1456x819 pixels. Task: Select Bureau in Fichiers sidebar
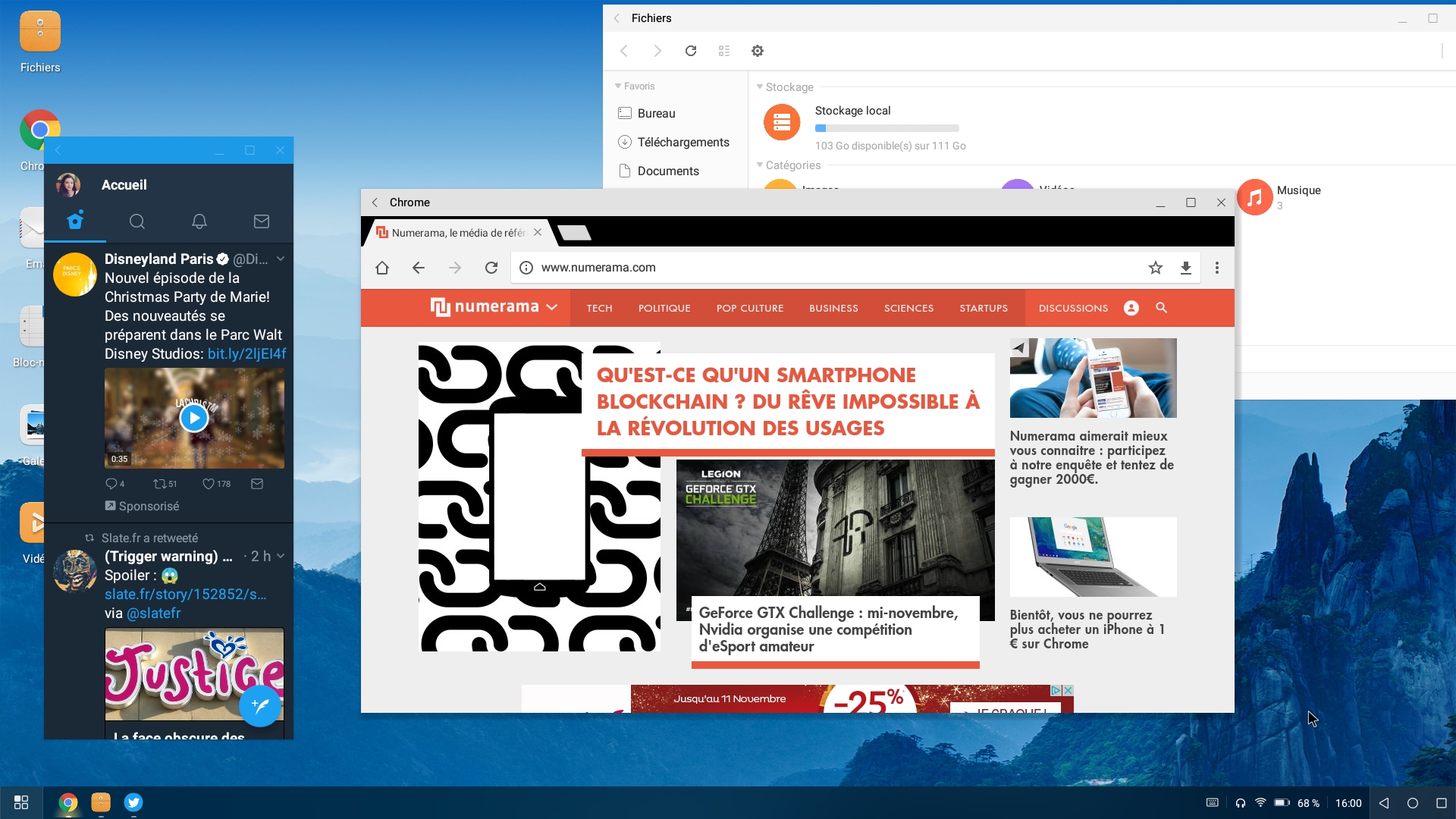[656, 113]
